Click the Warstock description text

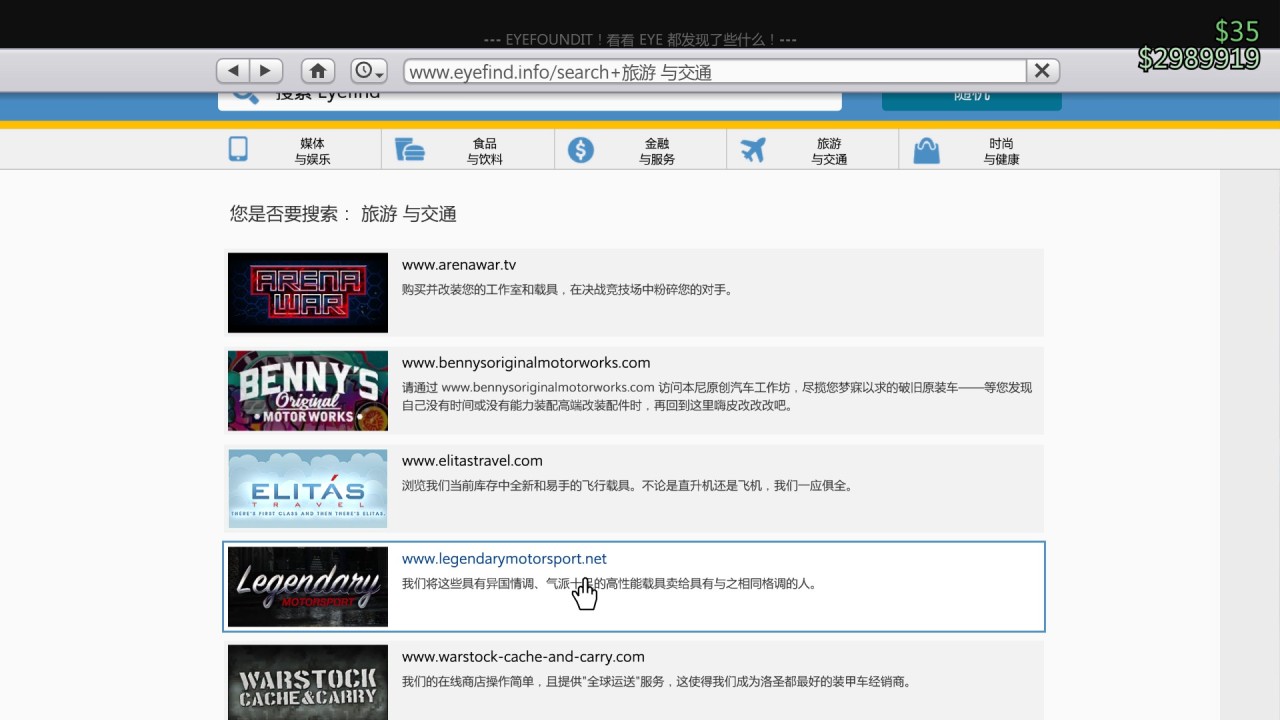pyautogui.click(x=656, y=682)
